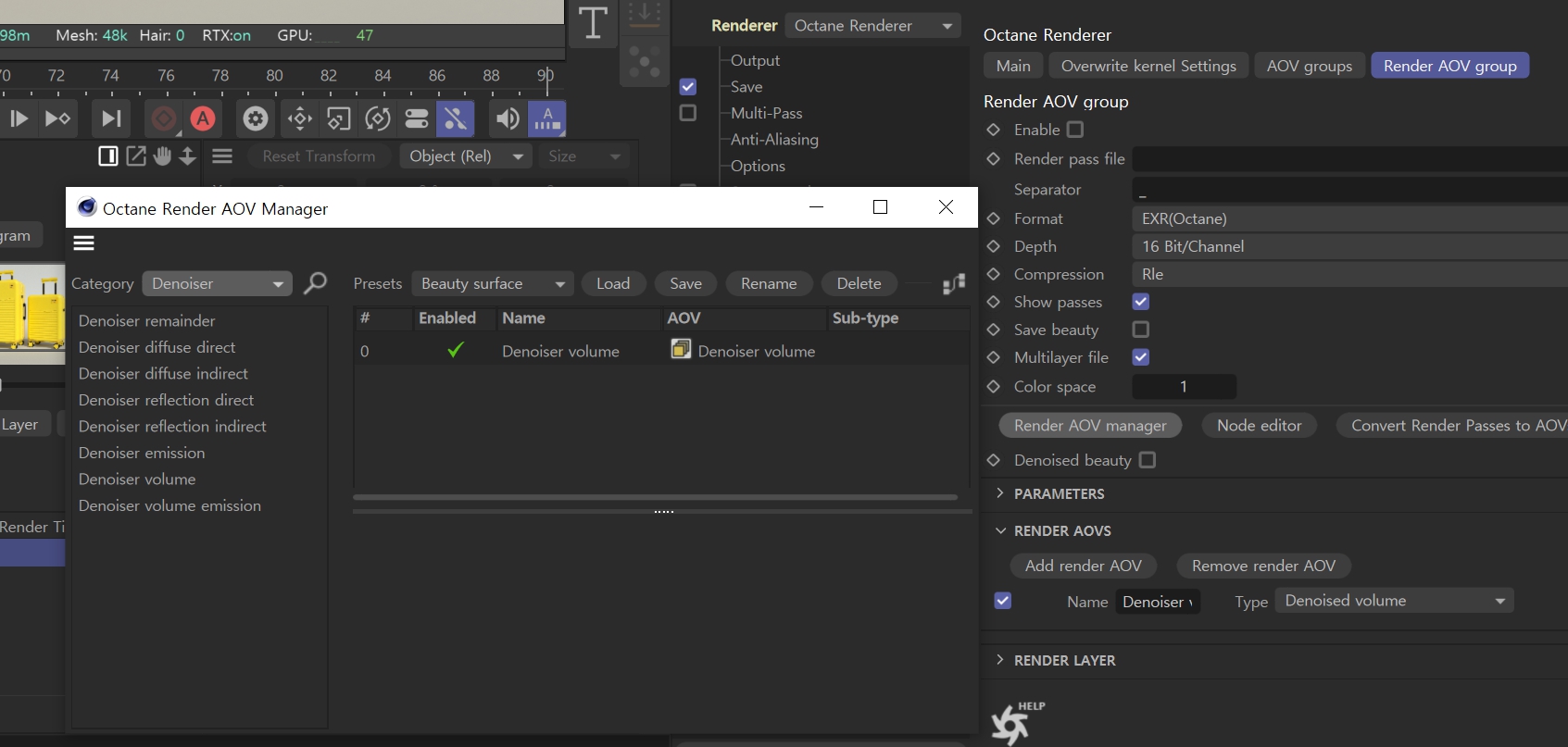The image size is (1568, 747).
Task: Click the Save preset button
Action: (x=686, y=283)
